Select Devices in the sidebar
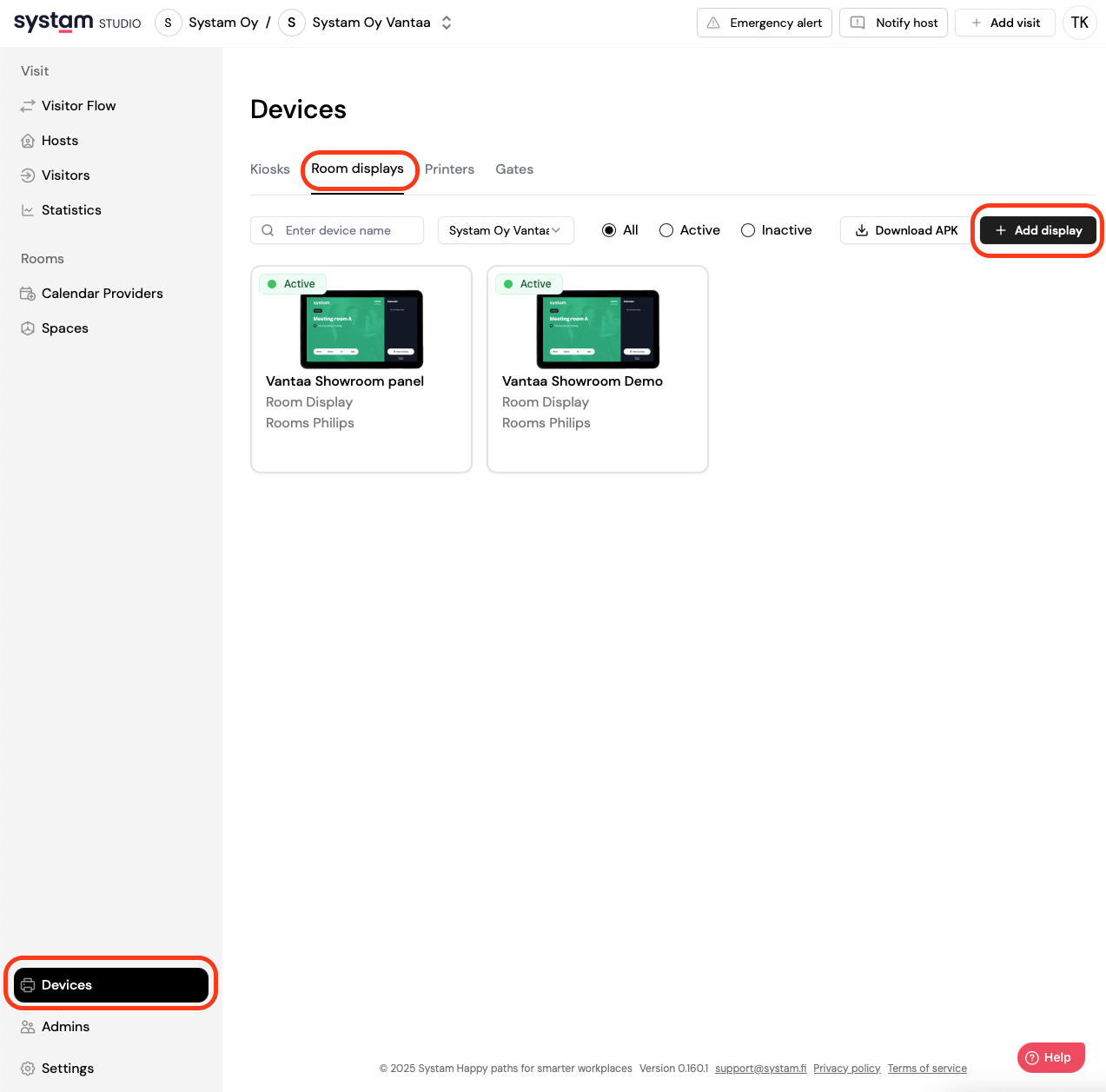The image size is (1106, 1092). tap(111, 985)
